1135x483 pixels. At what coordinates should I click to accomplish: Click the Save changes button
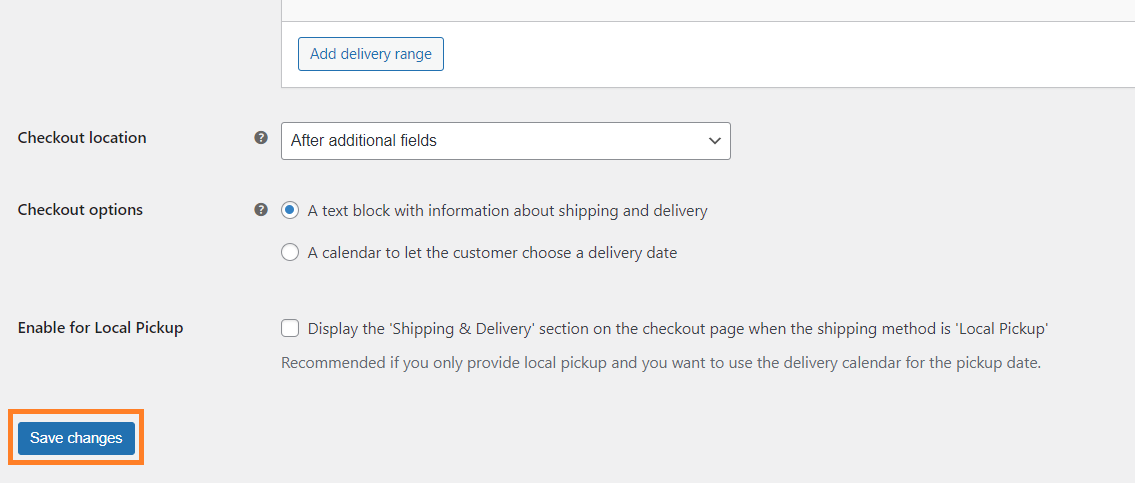(76, 438)
